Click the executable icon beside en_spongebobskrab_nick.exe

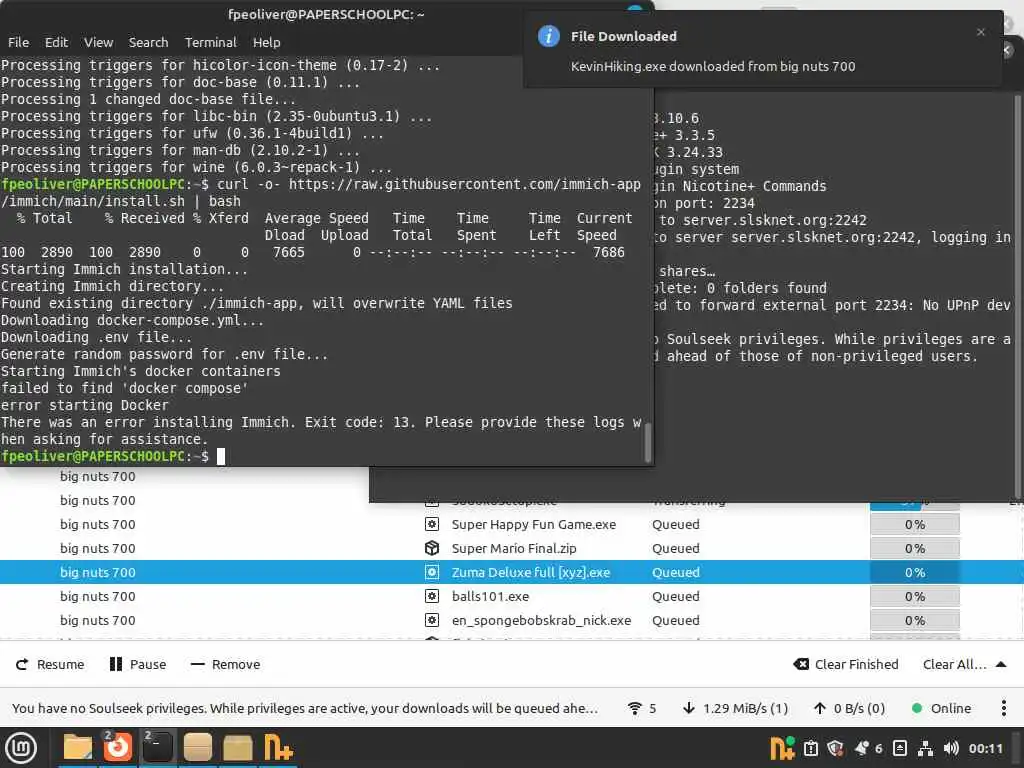click(x=432, y=620)
